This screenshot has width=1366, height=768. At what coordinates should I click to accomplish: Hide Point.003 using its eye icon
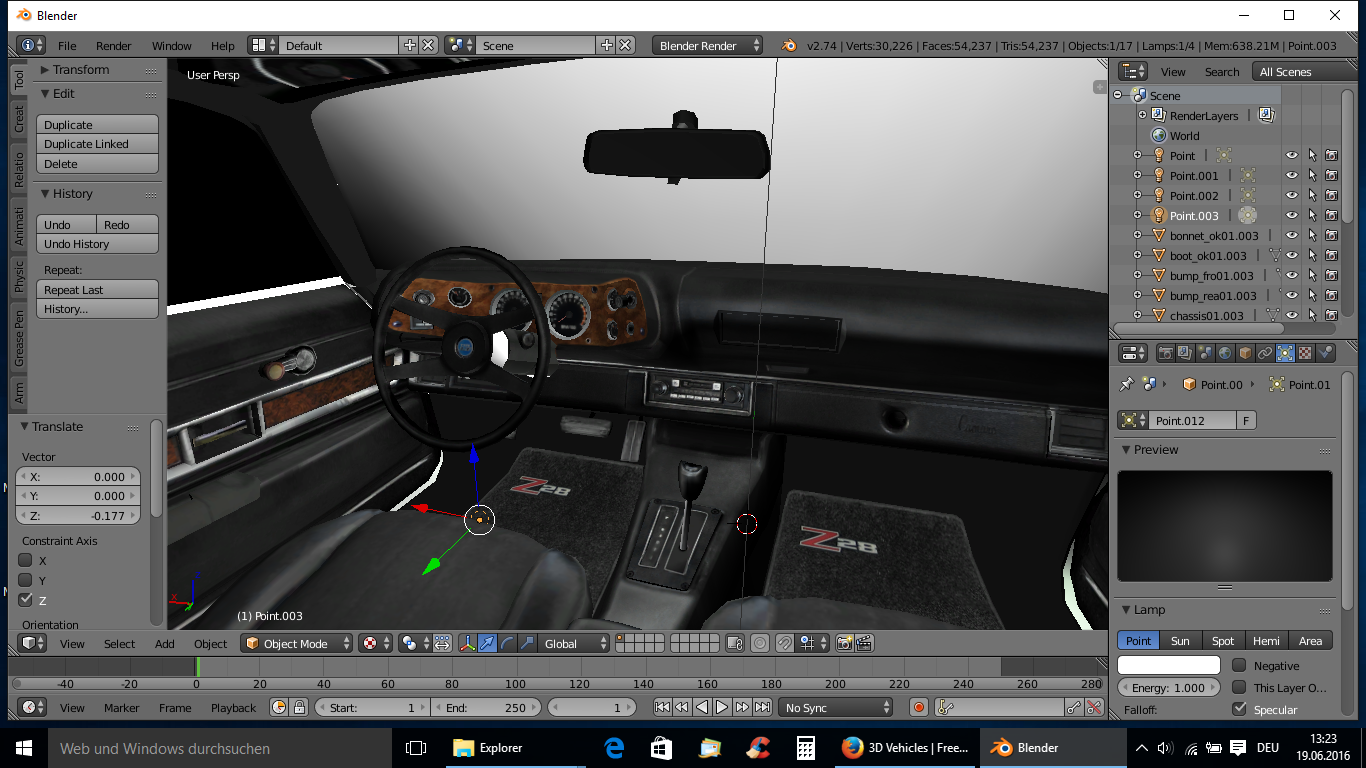pos(1291,215)
